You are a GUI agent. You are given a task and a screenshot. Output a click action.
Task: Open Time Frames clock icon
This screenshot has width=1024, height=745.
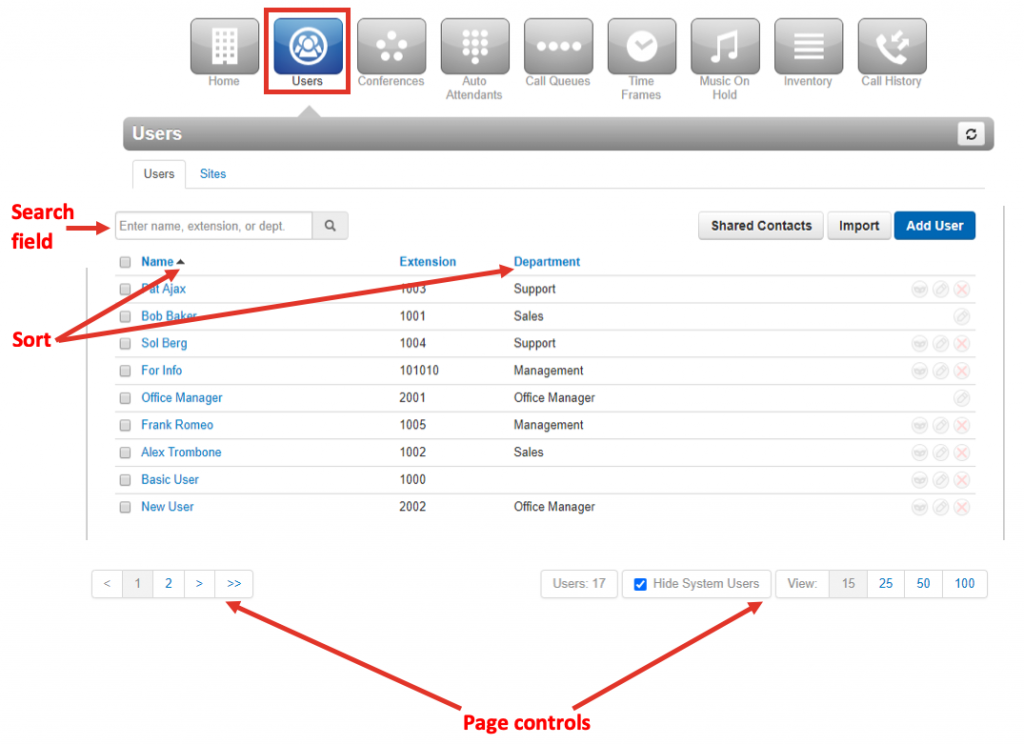tap(641, 47)
